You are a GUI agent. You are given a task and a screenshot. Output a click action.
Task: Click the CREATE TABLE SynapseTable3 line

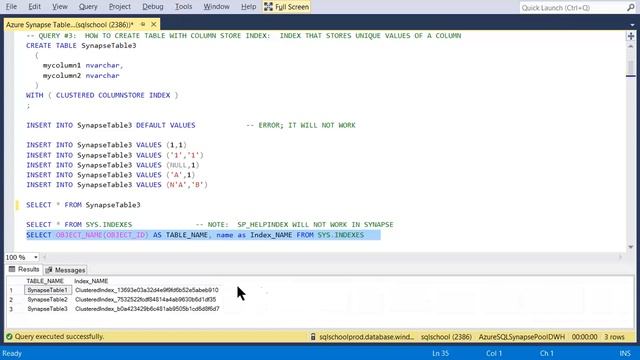click(x=81, y=46)
